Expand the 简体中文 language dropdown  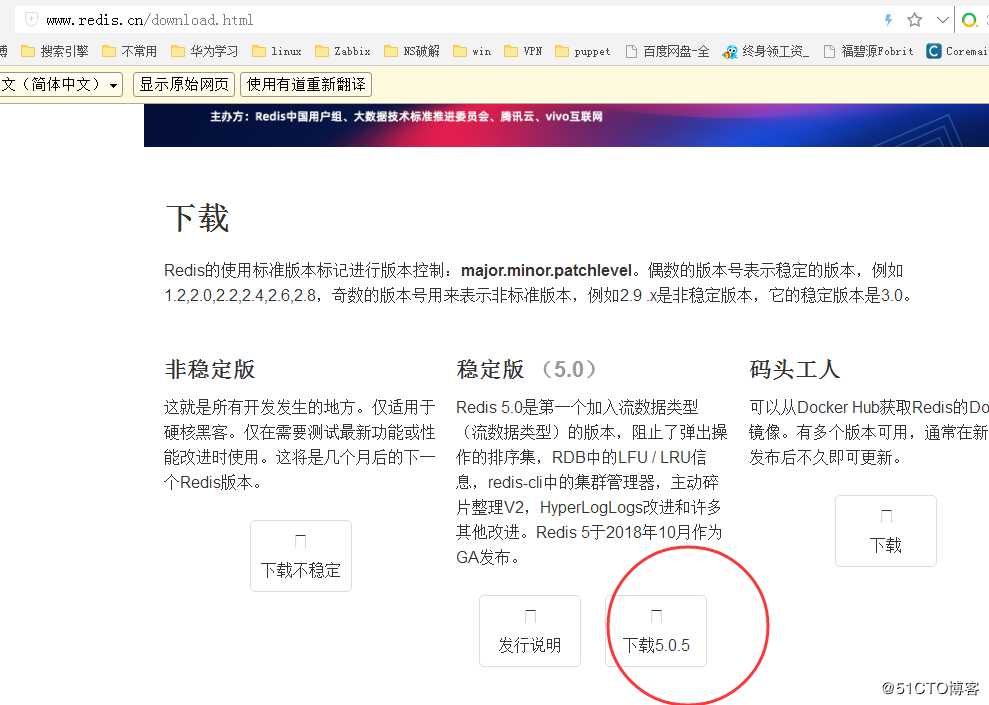click(60, 84)
